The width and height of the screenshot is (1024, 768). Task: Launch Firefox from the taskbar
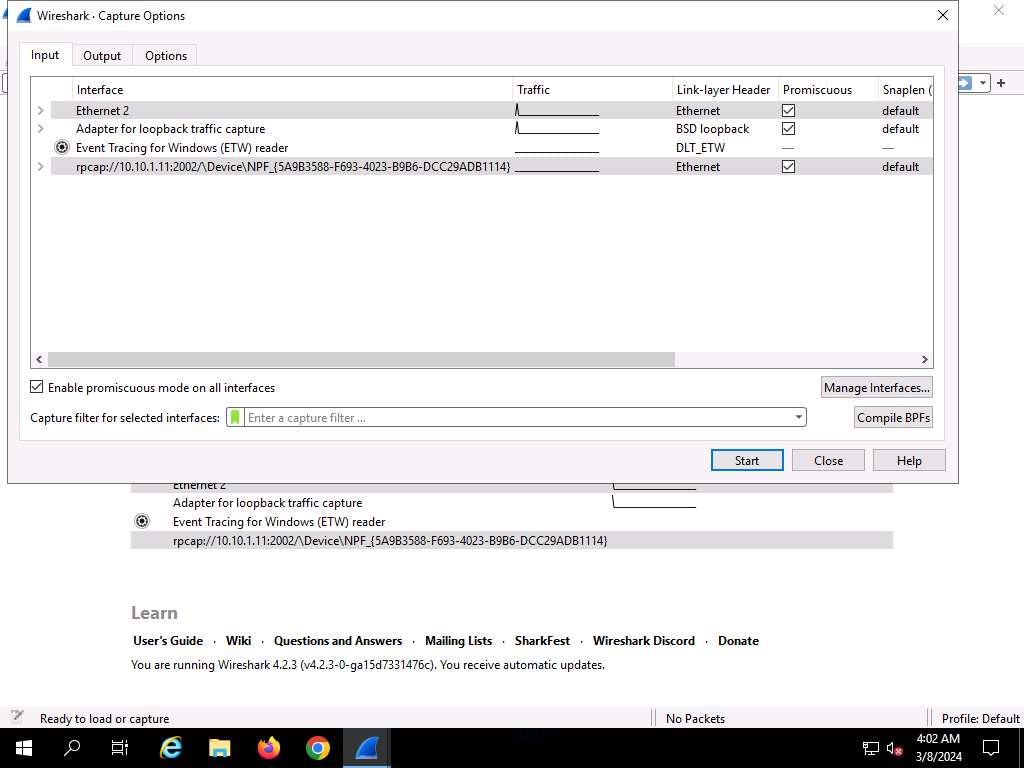pos(269,747)
